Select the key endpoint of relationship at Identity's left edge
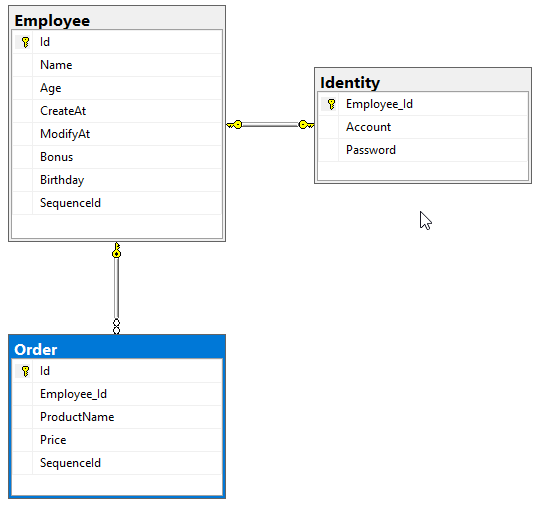This screenshot has height=509, width=539. [x=306, y=124]
